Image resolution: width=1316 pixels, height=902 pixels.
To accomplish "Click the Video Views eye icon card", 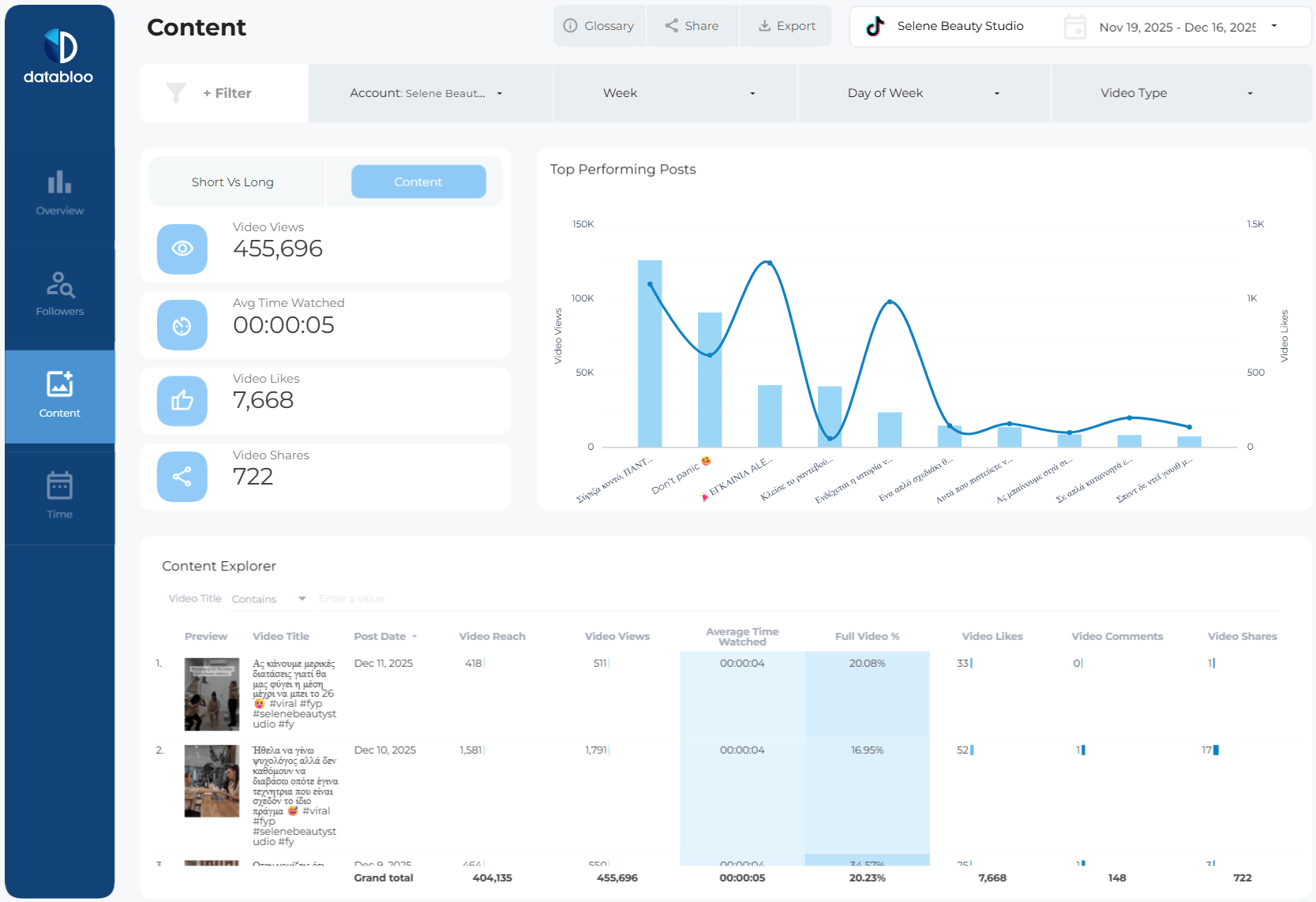I will pos(182,249).
